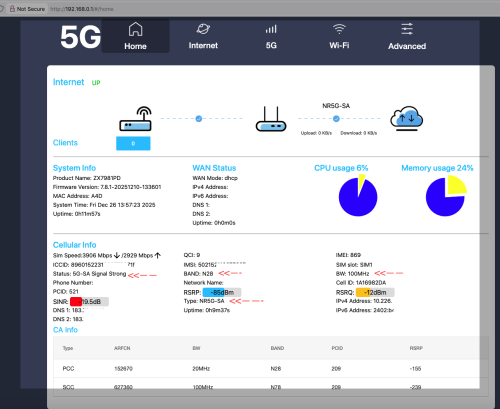Click the NR5G-SA link checkmark dot
Image resolution: width=500 pixels, height=409 pixels.
[336, 118]
